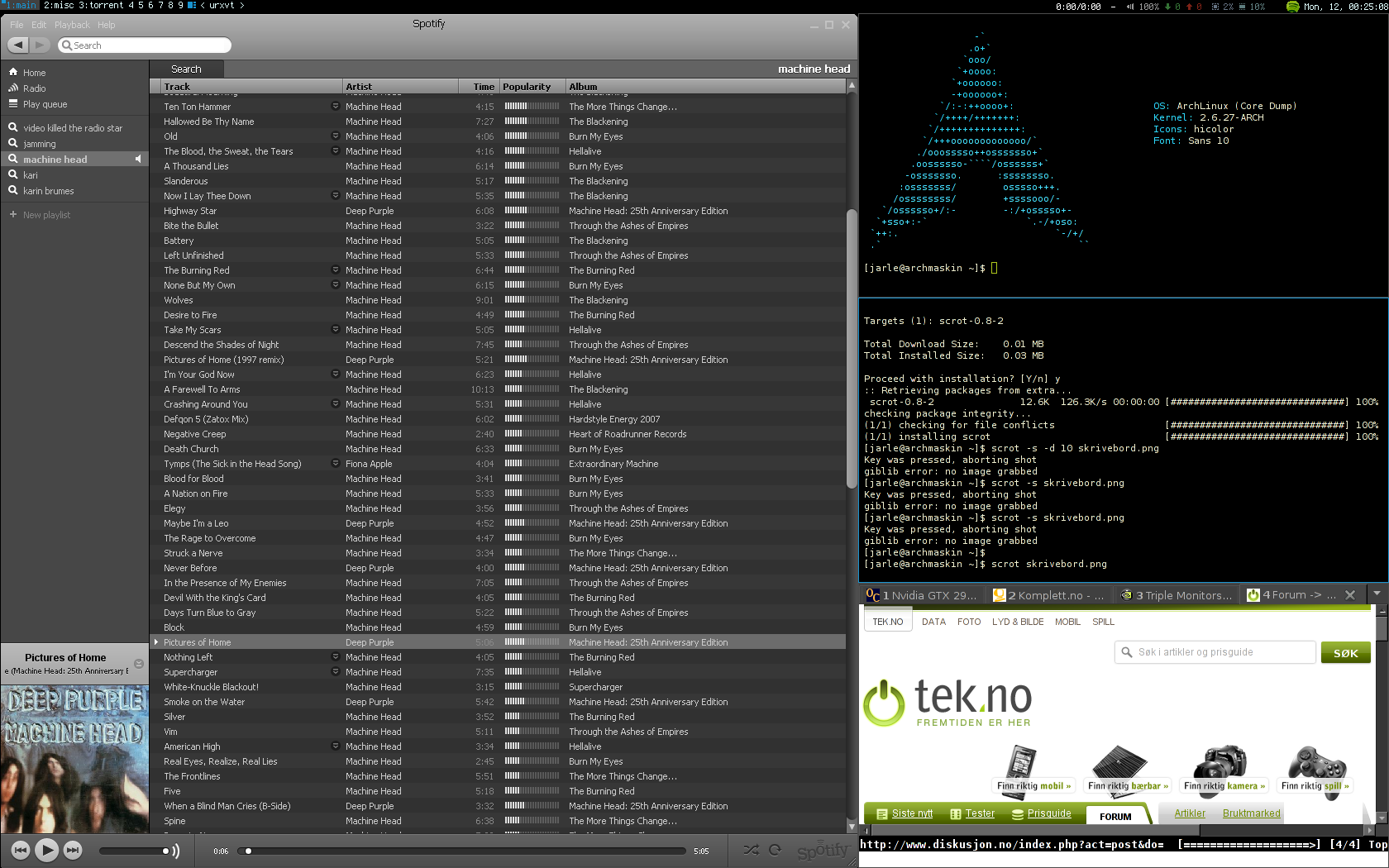Sort tracks by Artist column header

point(400,87)
